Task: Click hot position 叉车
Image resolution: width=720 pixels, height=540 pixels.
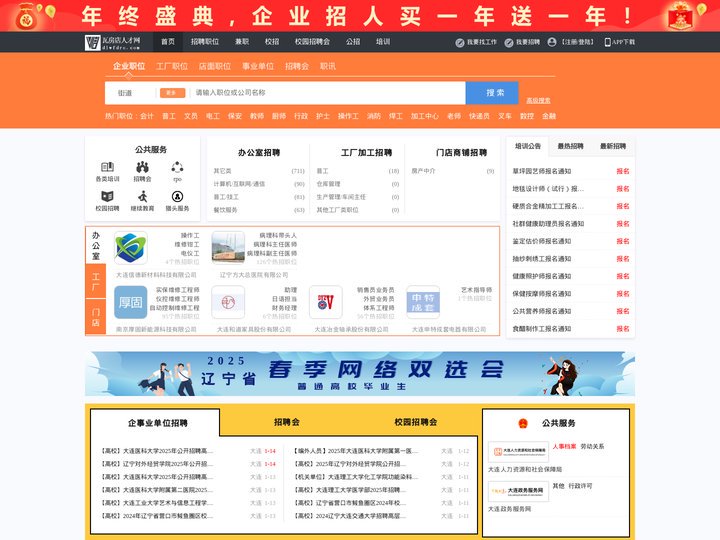Action: (x=505, y=116)
